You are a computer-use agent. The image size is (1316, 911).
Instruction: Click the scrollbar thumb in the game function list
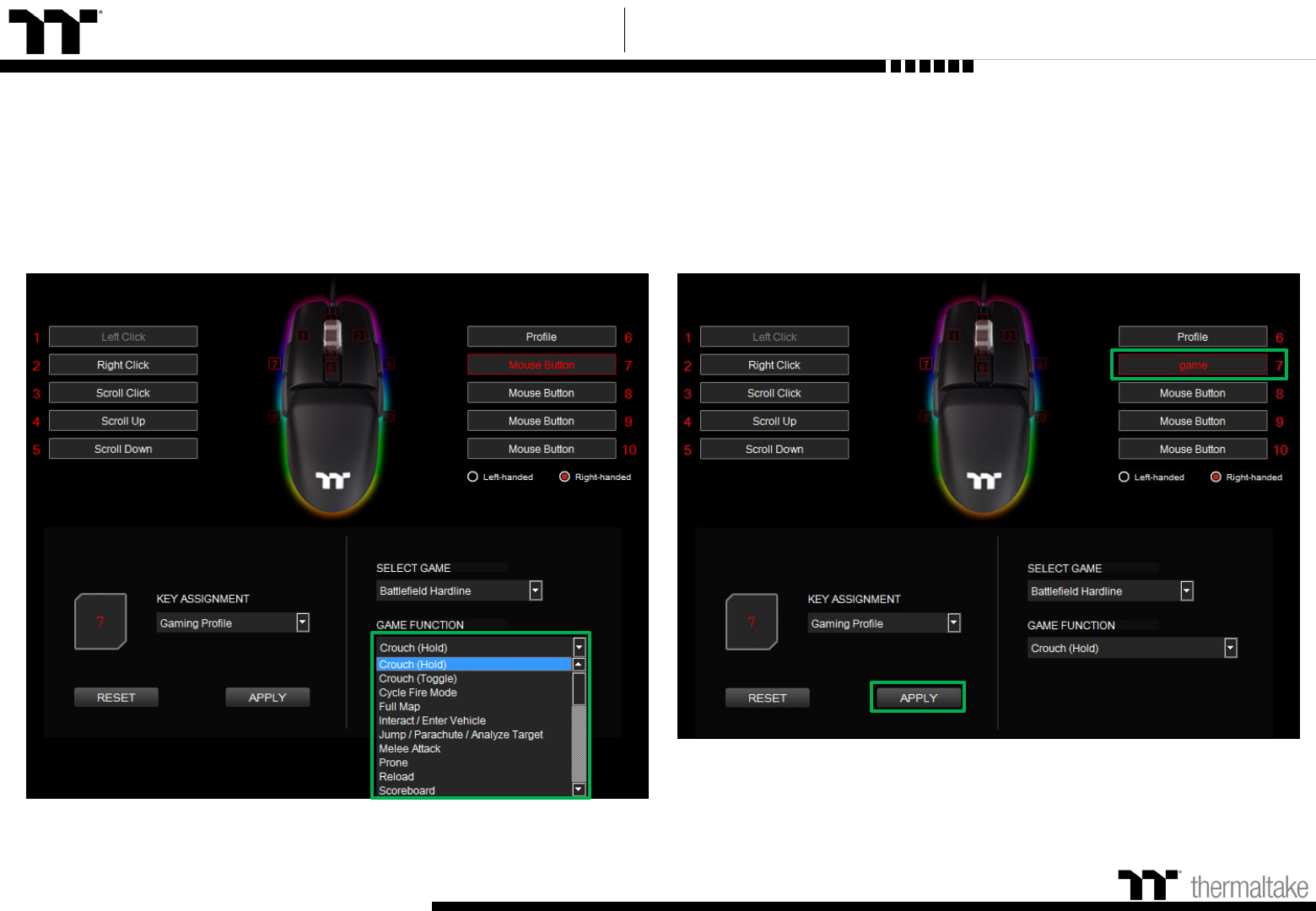[579, 687]
